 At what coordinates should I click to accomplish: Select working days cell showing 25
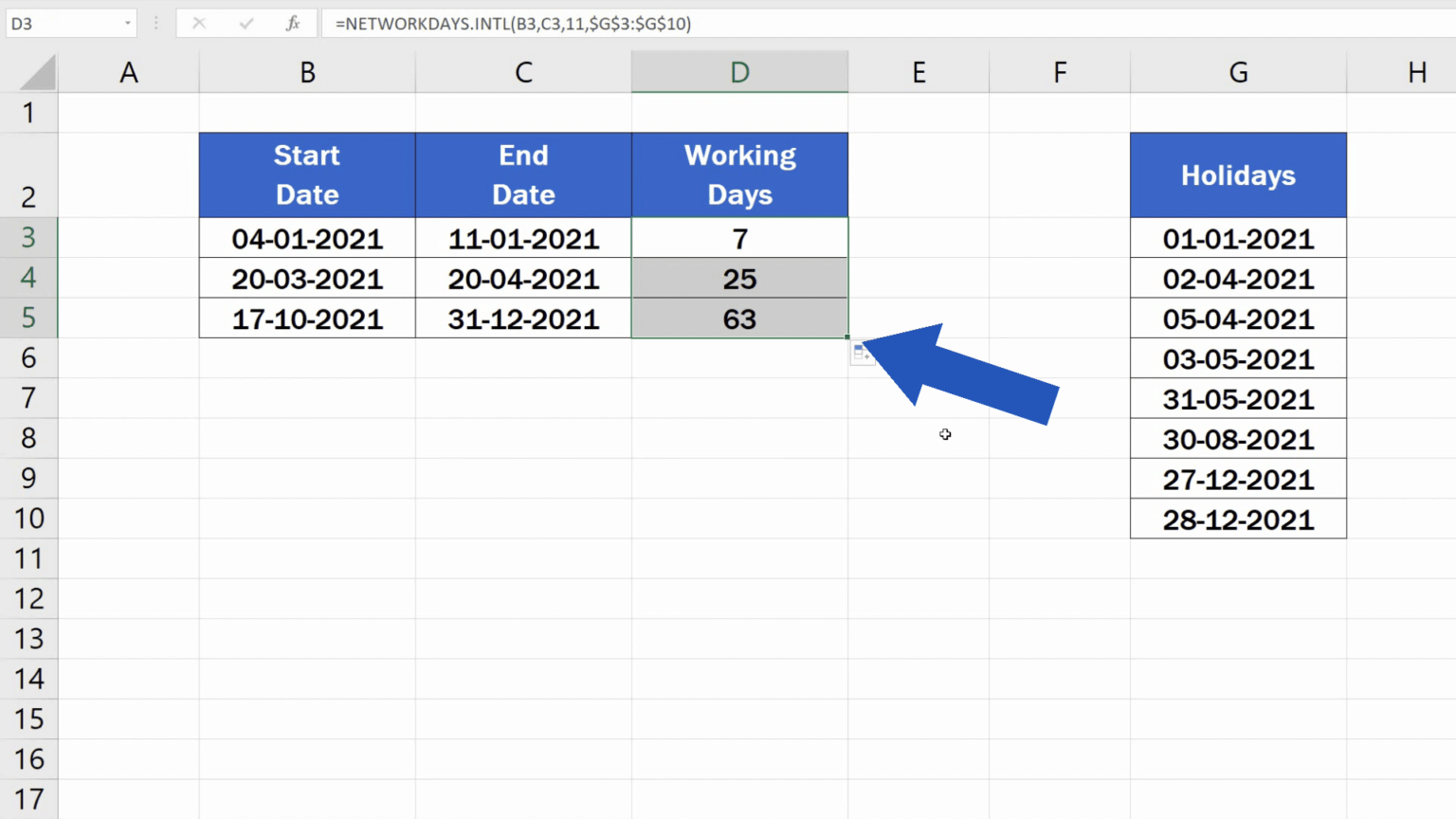[x=739, y=279]
